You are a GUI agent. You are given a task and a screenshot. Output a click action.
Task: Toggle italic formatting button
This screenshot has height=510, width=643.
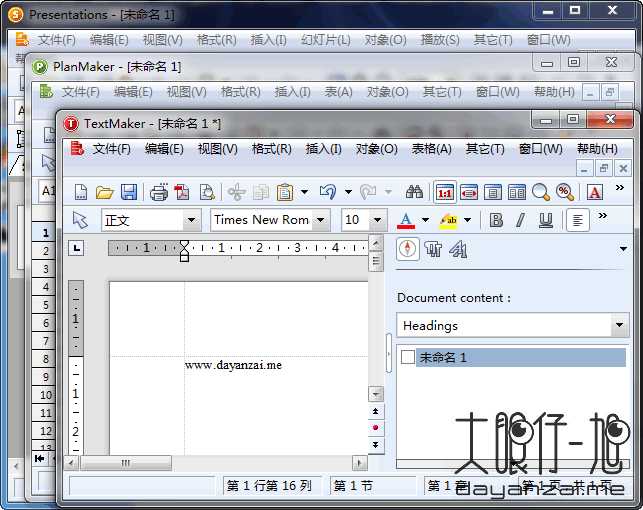520,220
